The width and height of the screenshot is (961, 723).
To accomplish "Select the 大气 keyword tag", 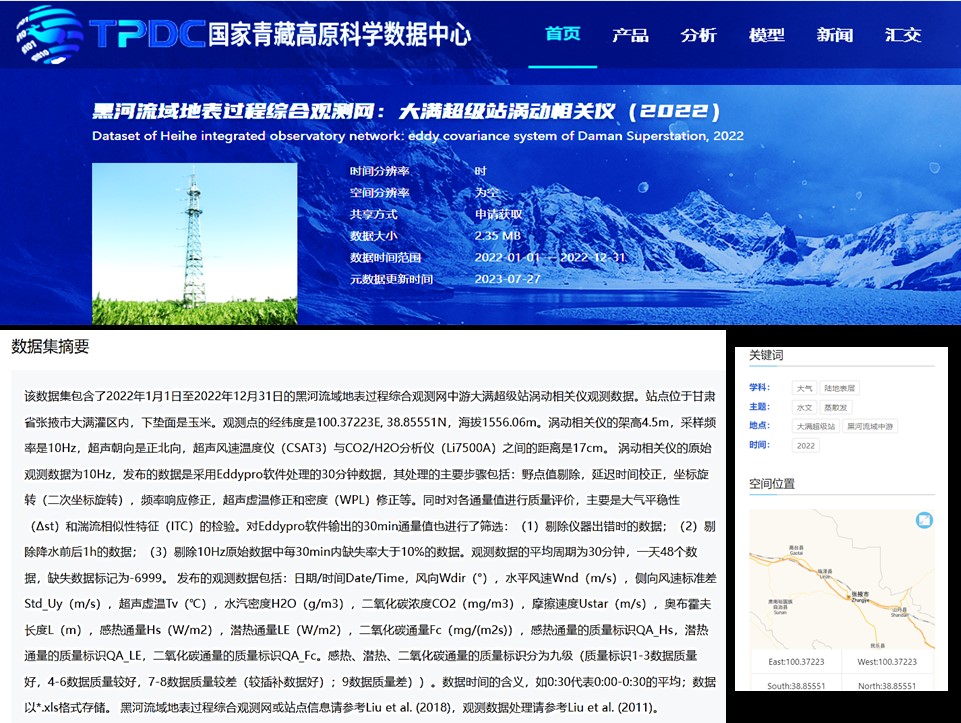I will 804,388.
